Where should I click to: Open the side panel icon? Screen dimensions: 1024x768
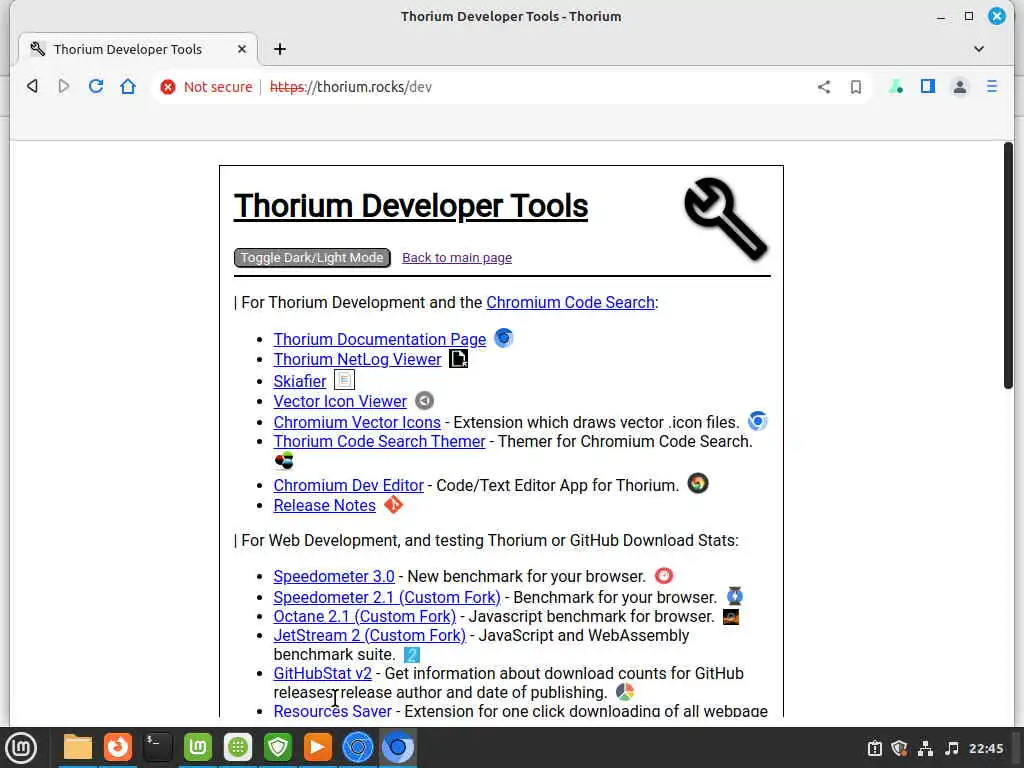tap(927, 86)
